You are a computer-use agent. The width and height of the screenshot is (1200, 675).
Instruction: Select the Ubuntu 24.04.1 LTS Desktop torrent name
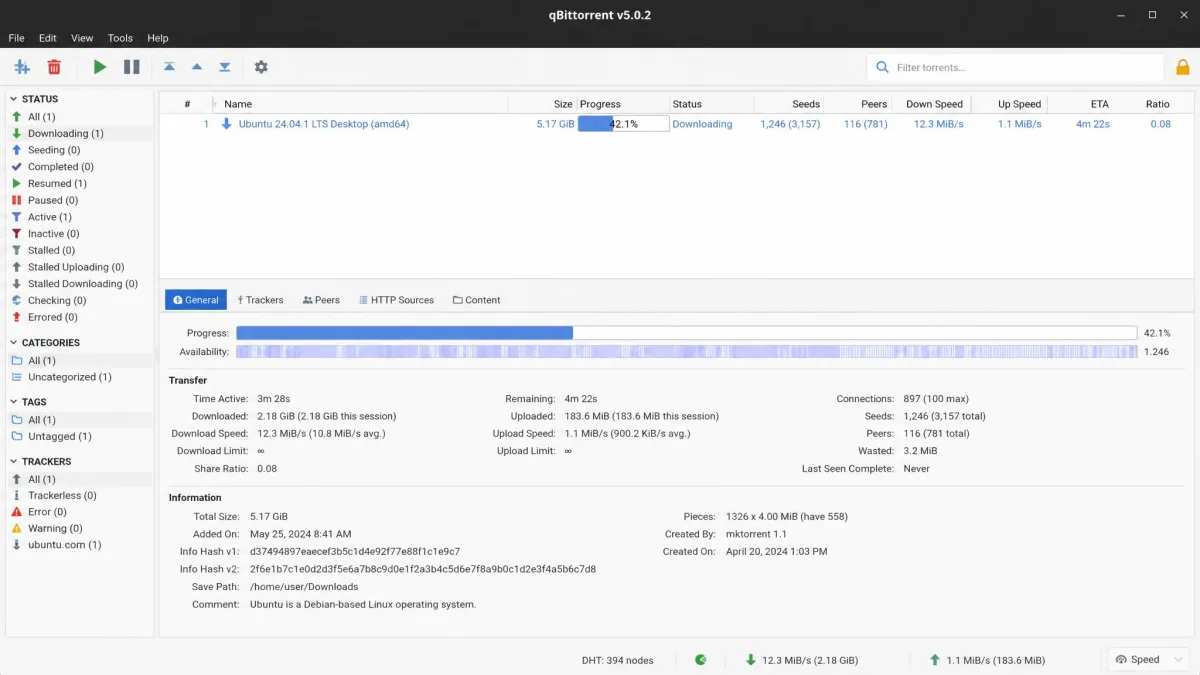324,124
